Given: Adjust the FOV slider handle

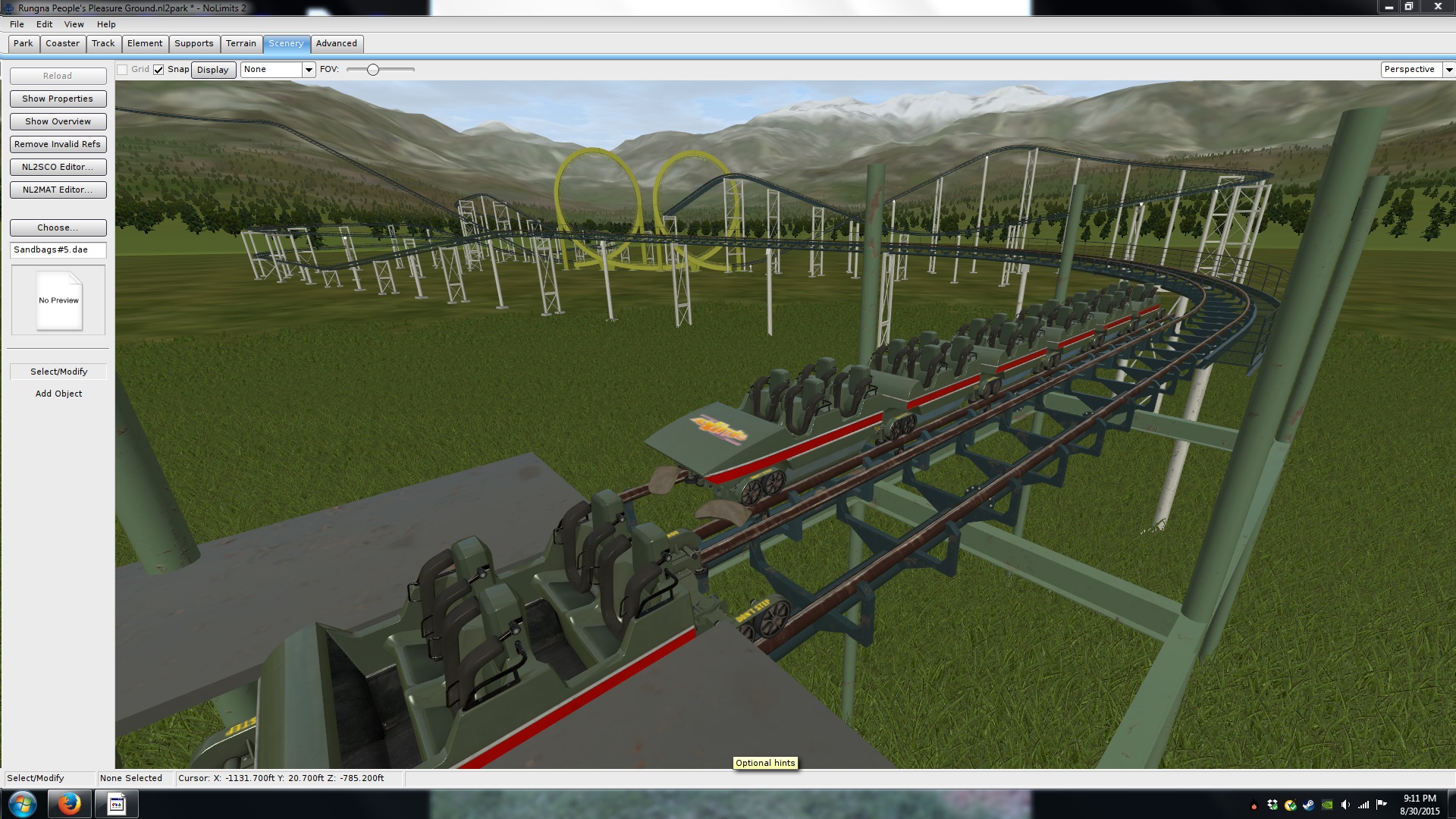Looking at the screenshot, I should point(372,70).
